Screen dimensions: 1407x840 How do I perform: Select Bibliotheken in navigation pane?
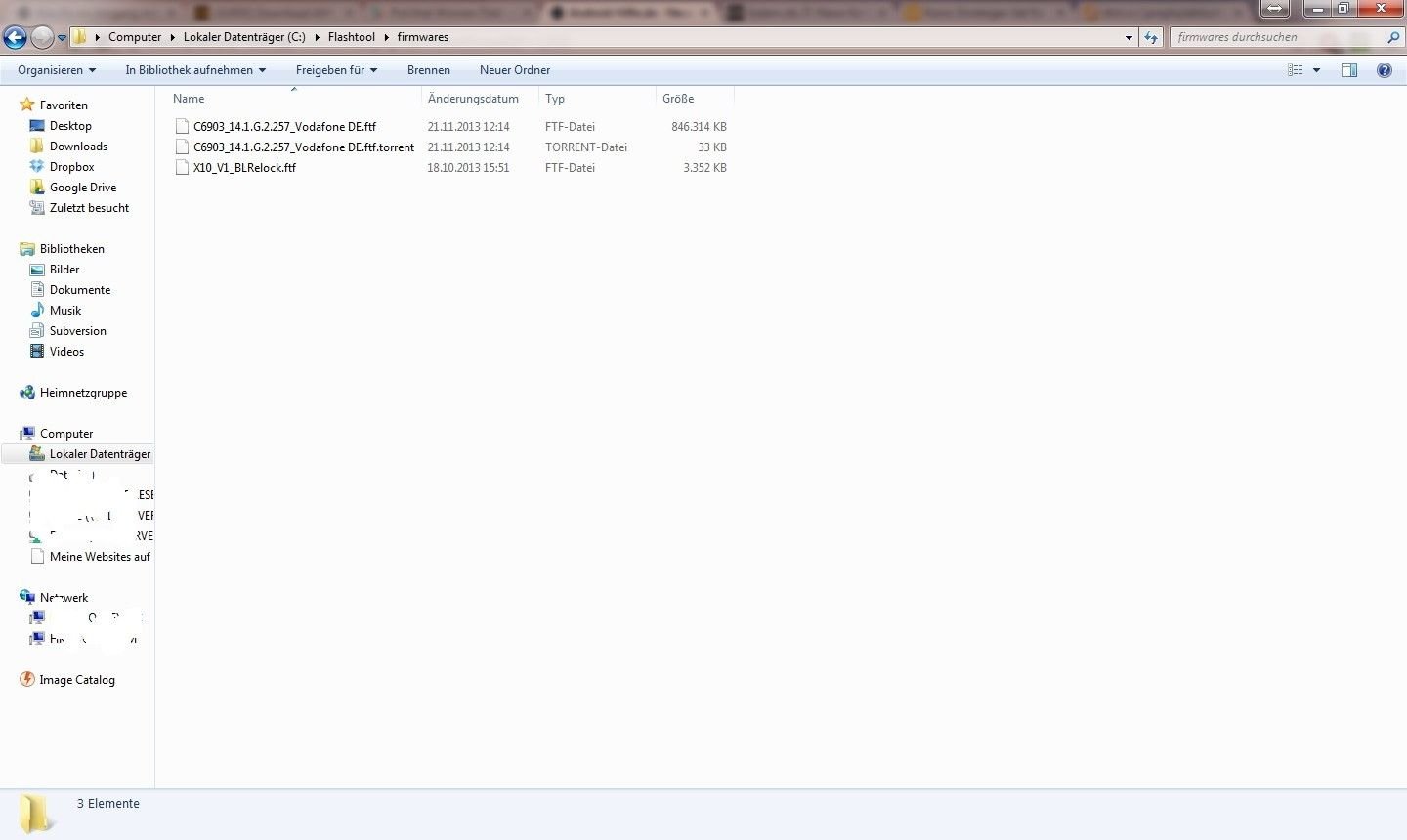tap(71, 249)
